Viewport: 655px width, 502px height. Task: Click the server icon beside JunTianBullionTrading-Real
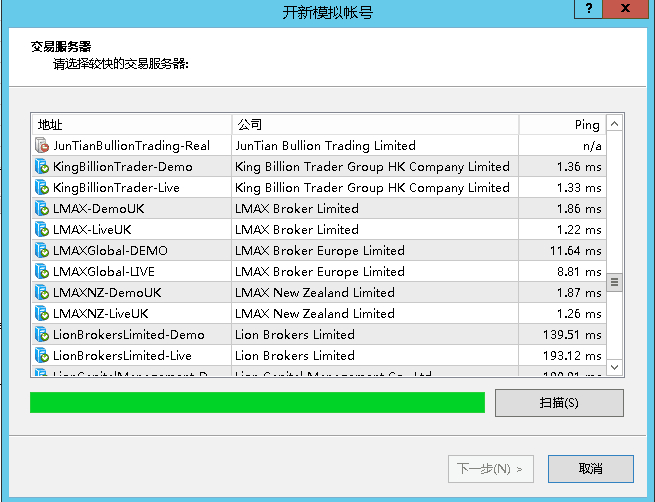42,145
